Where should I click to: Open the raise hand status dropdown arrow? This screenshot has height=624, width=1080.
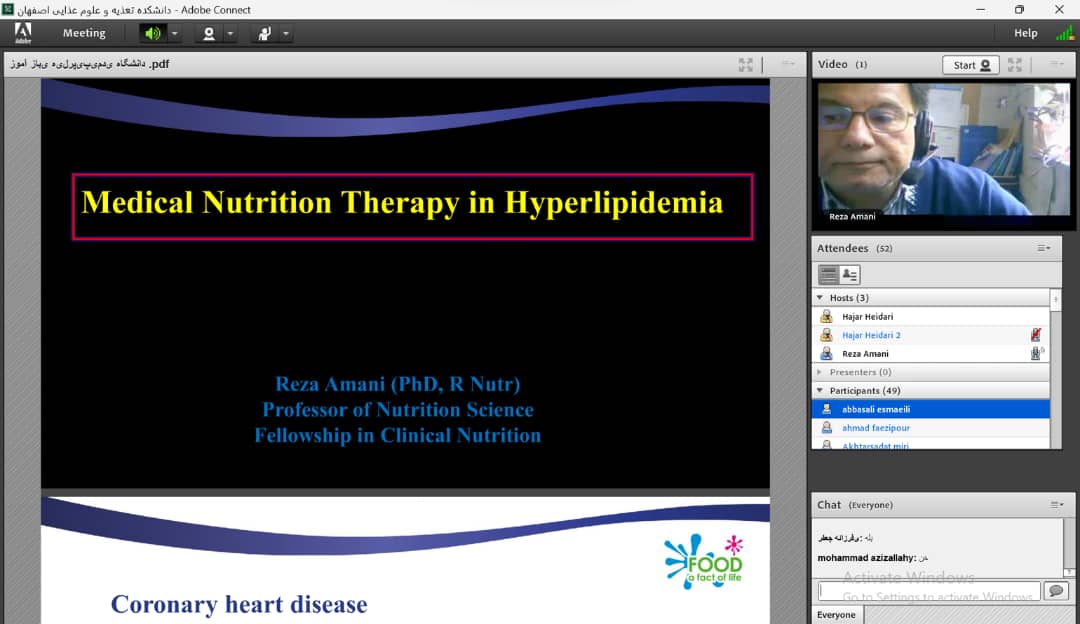(286, 33)
